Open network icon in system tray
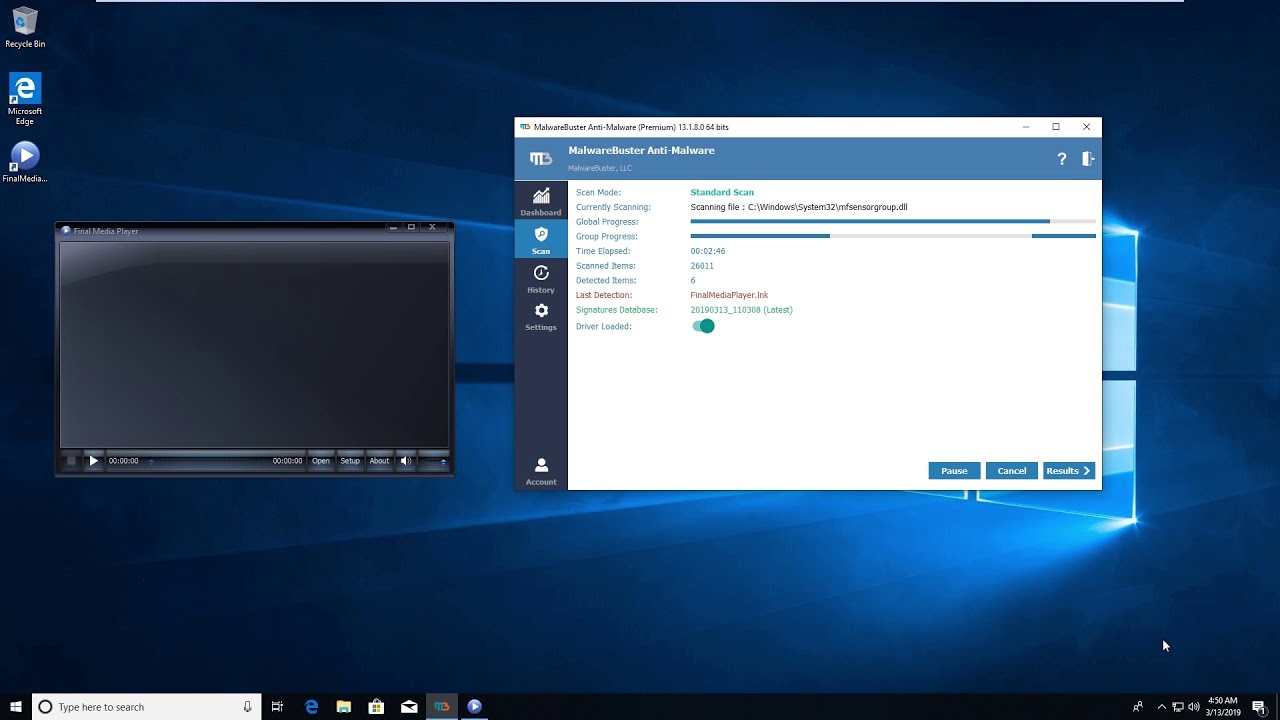 click(1178, 707)
